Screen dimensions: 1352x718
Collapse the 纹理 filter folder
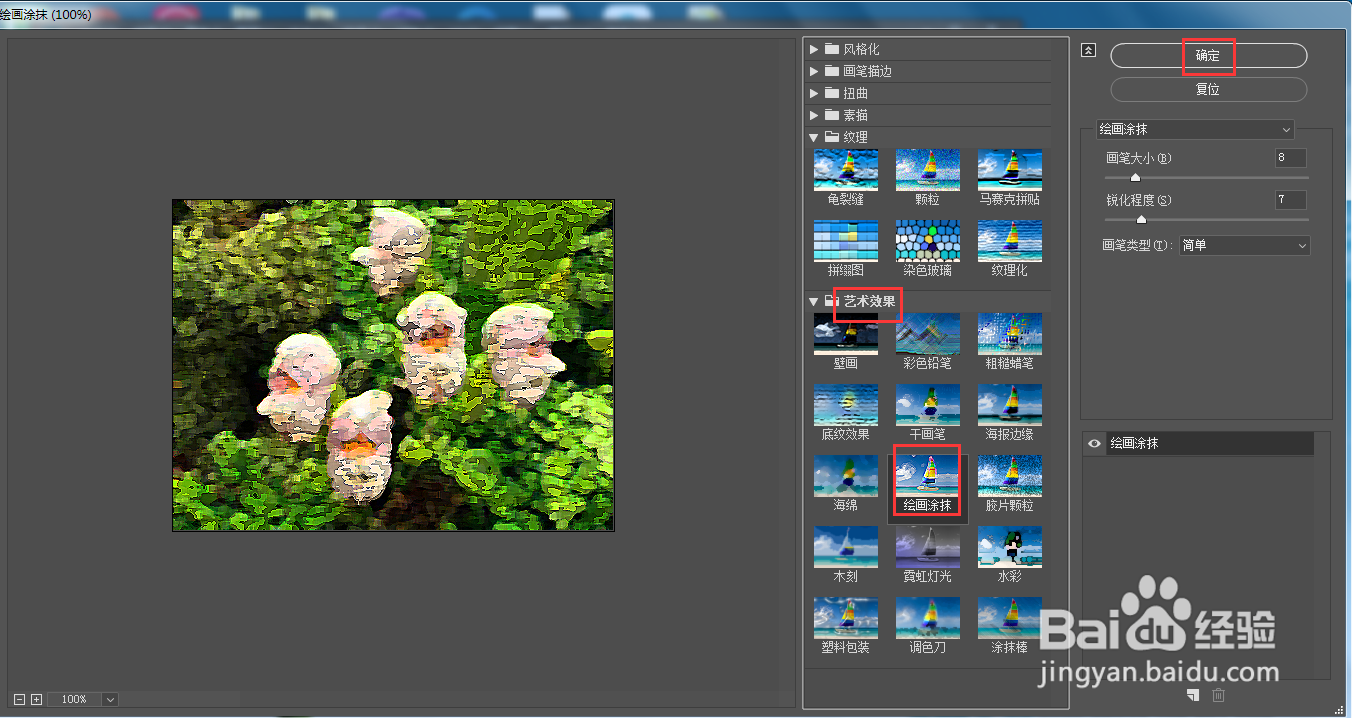point(815,137)
